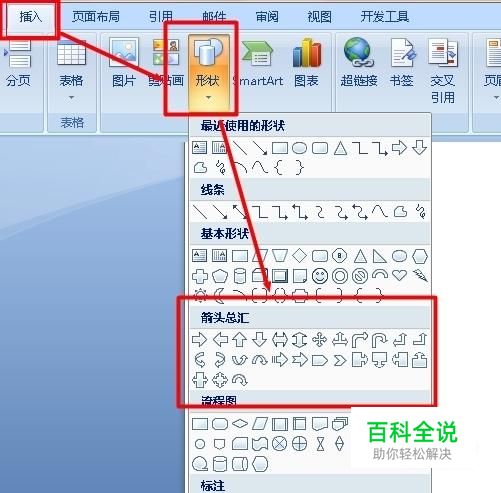
Task: Click the 箭头总汇 section header
Action: (225, 318)
